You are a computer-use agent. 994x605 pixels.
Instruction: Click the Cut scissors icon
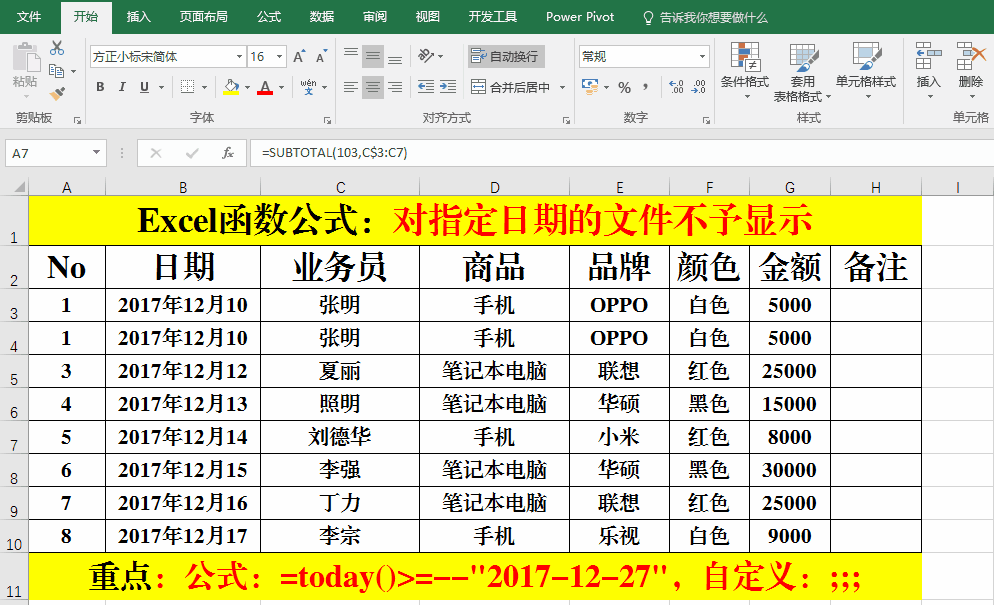57,48
